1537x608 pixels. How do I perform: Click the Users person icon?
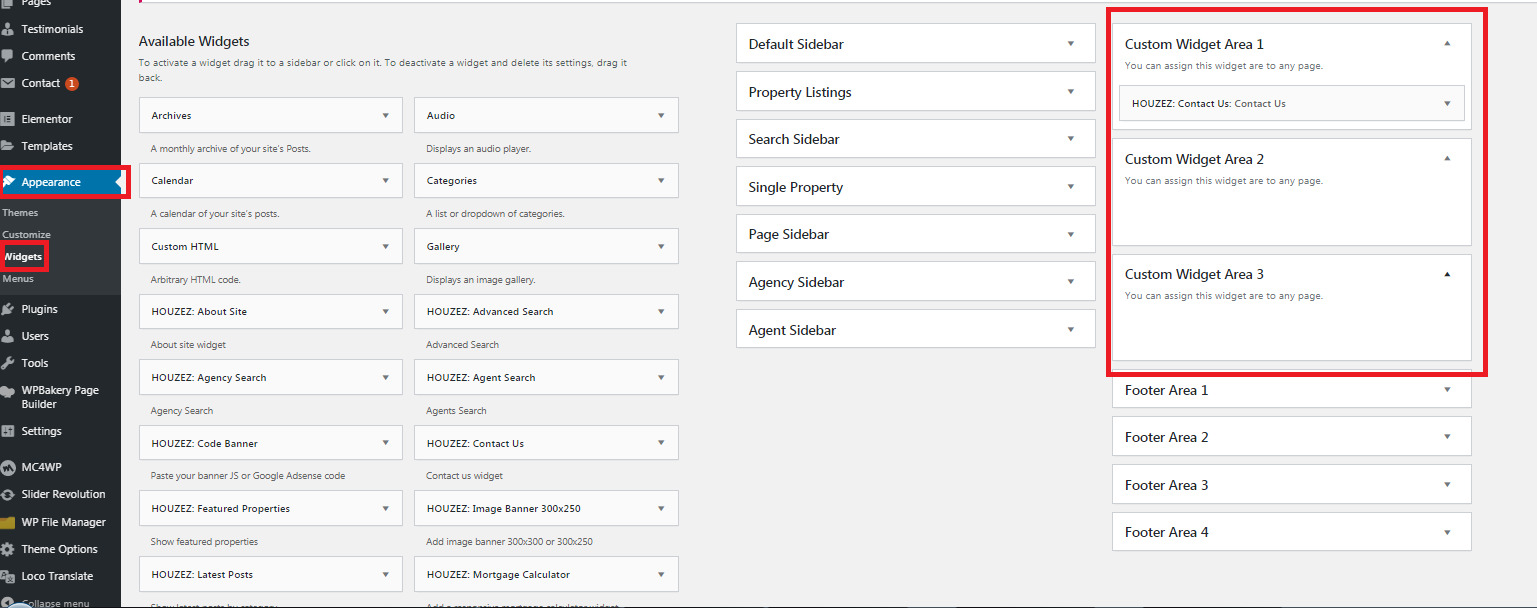9,336
